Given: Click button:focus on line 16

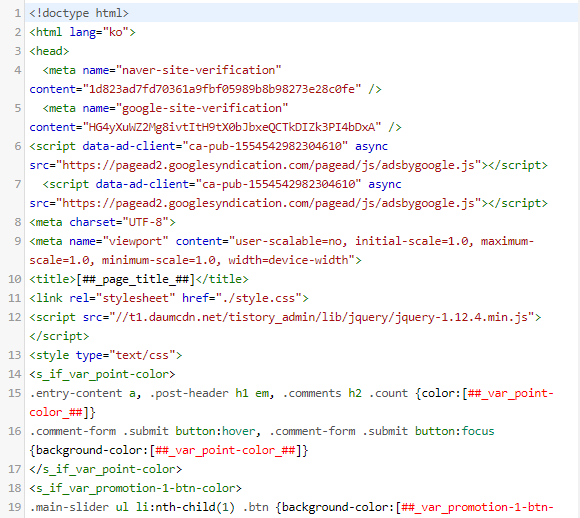Looking at the screenshot, I should tap(454, 431).
